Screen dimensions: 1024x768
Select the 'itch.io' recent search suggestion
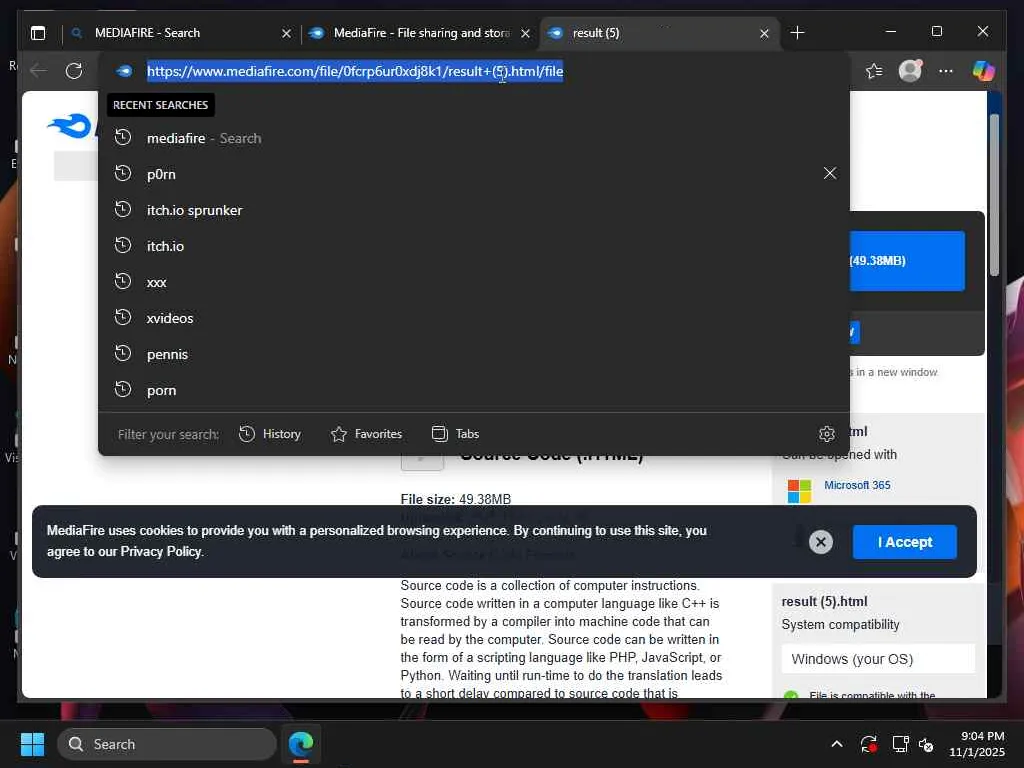(473, 246)
